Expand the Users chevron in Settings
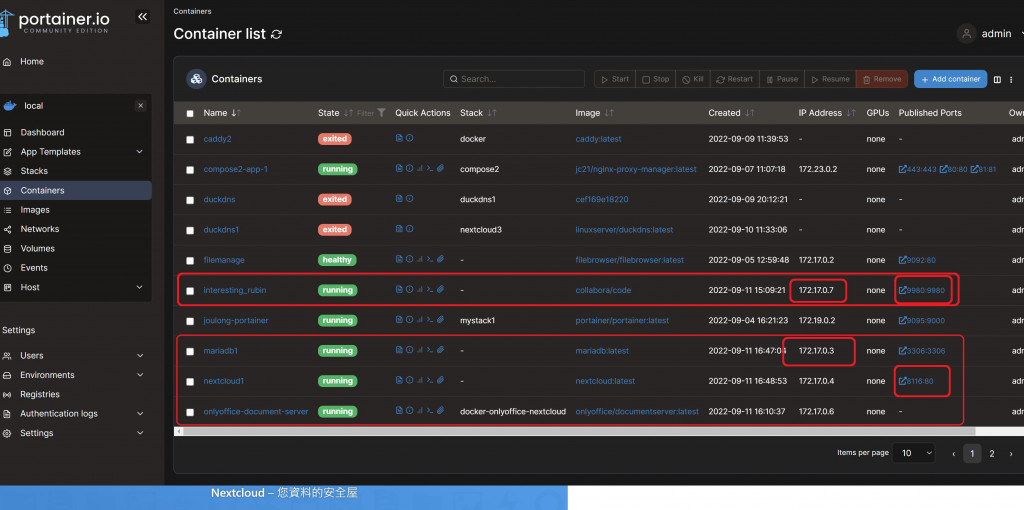Image resolution: width=1024 pixels, height=510 pixels. 140,356
